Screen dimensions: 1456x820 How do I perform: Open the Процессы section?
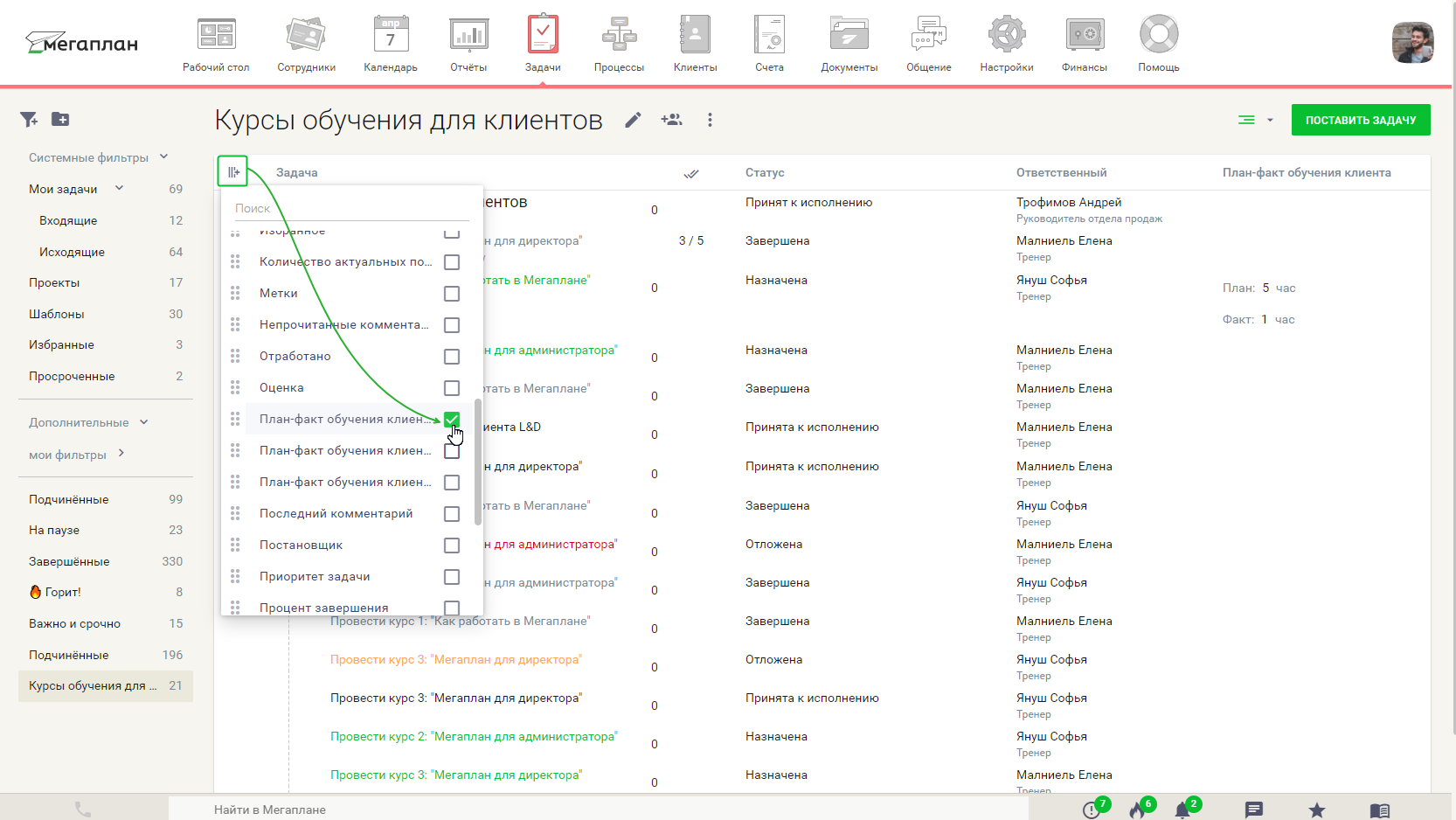(x=619, y=44)
